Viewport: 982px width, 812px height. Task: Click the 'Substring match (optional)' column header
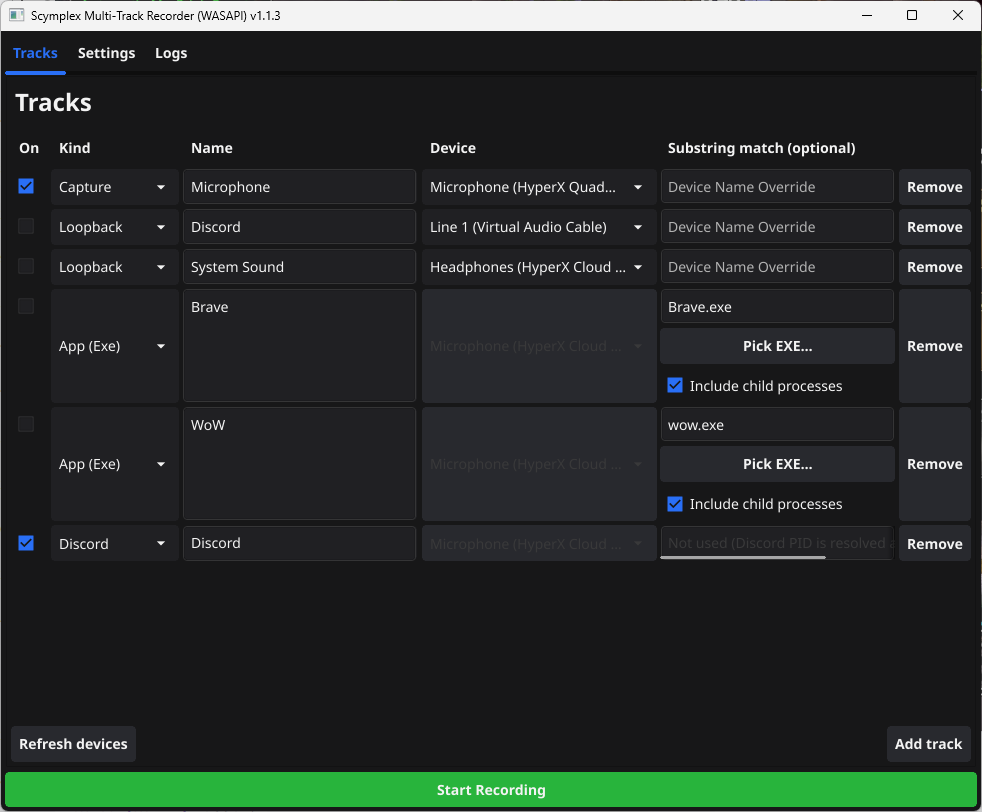[762, 148]
